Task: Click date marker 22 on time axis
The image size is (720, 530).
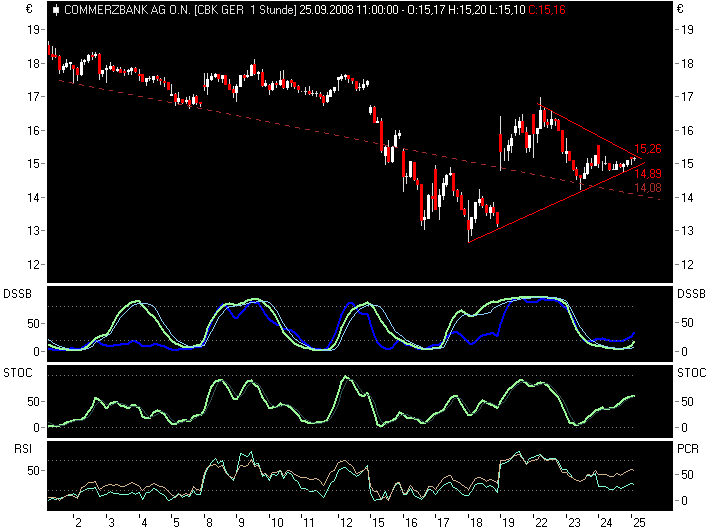Action: pyautogui.click(x=541, y=522)
